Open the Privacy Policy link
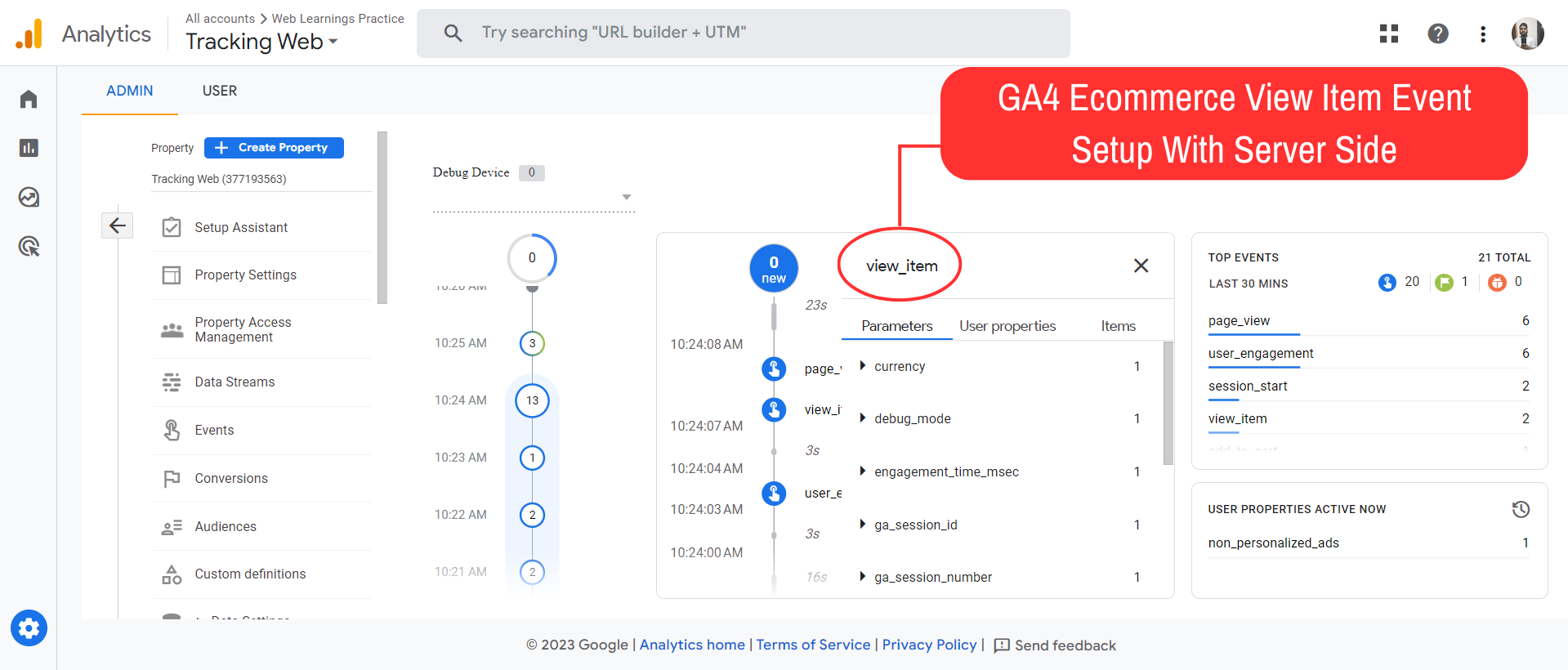 pos(929,645)
